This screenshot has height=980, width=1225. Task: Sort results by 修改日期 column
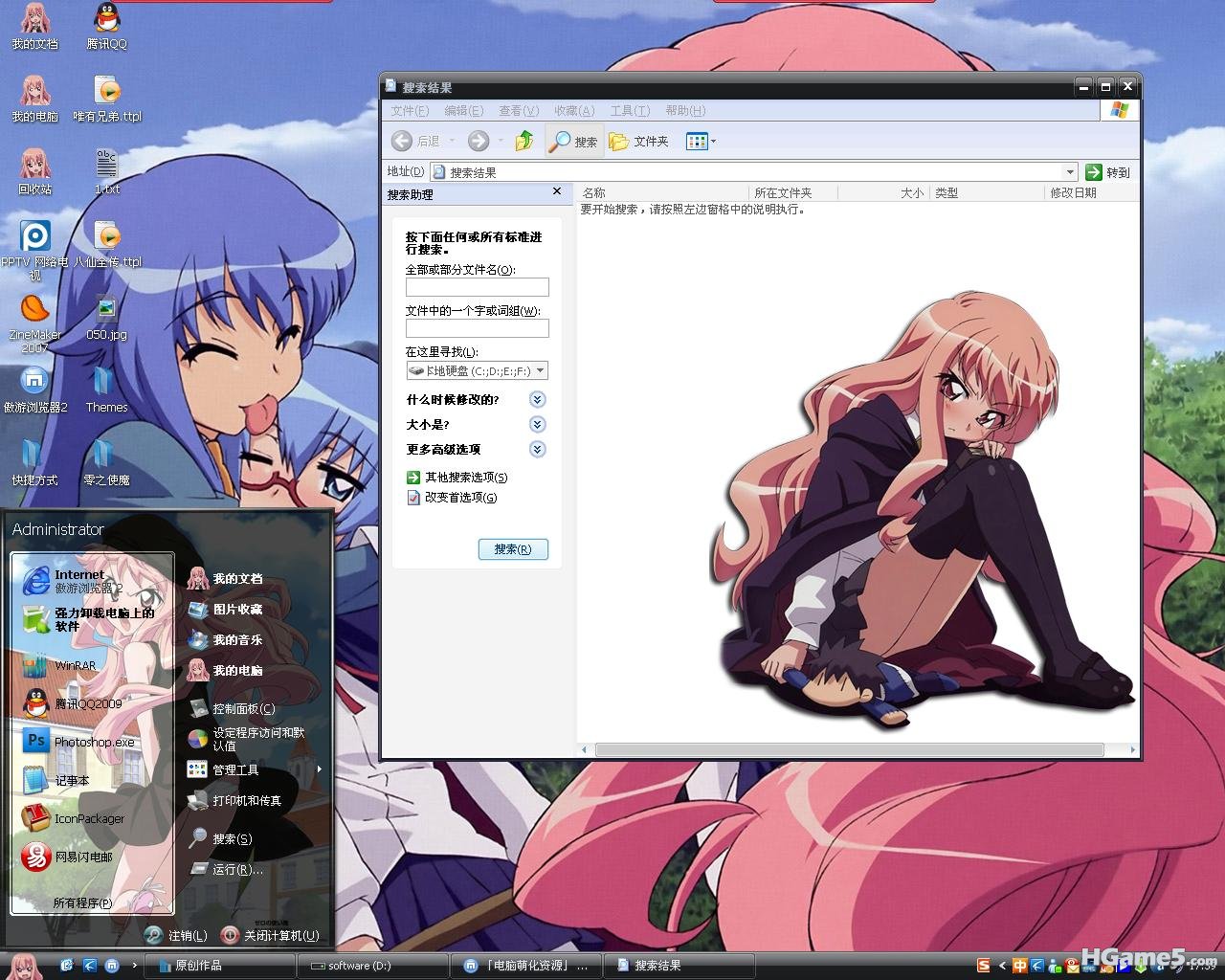1091,192
